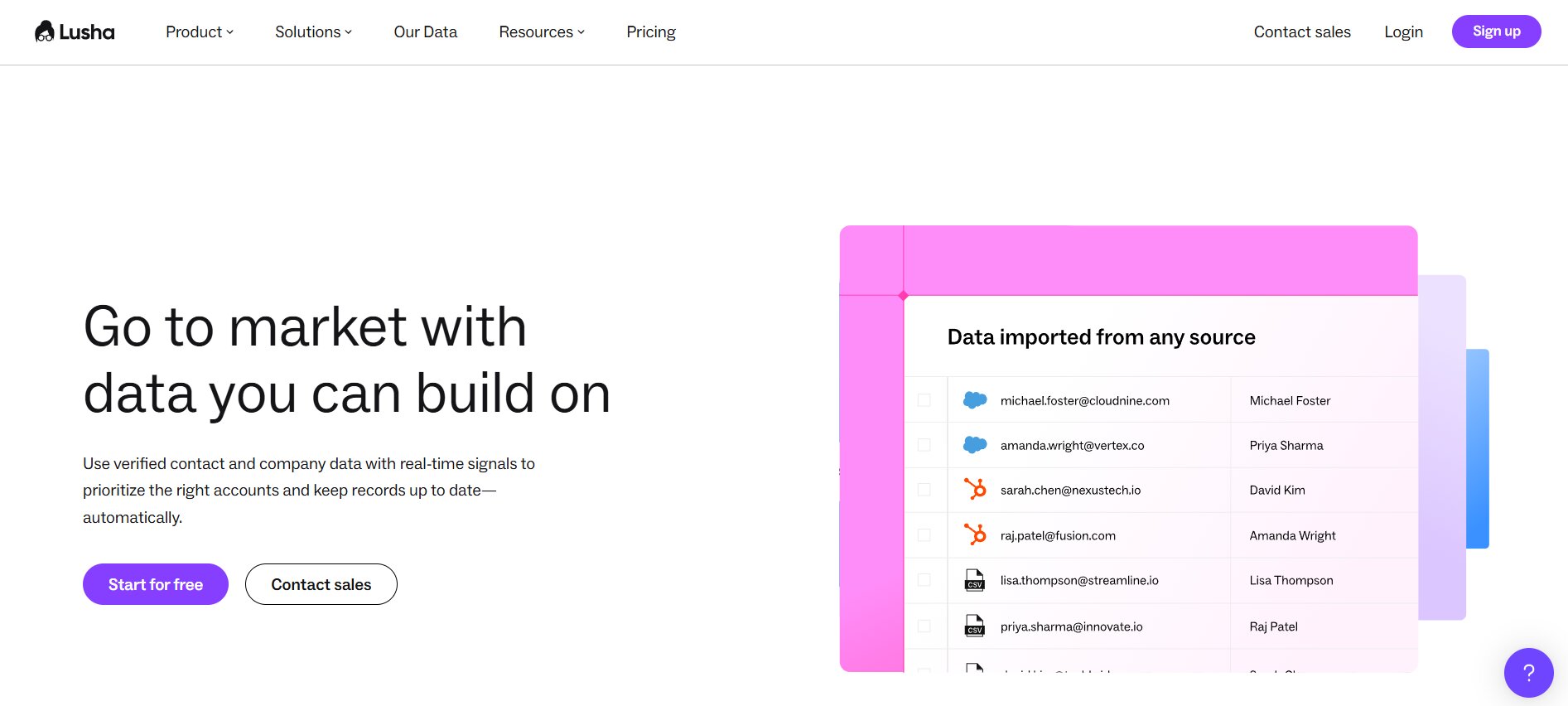This screenshot has width=1568, height=706.
Task: Click Salesforce cloud icon beside michael.foster email
Action: pos(975,400)
